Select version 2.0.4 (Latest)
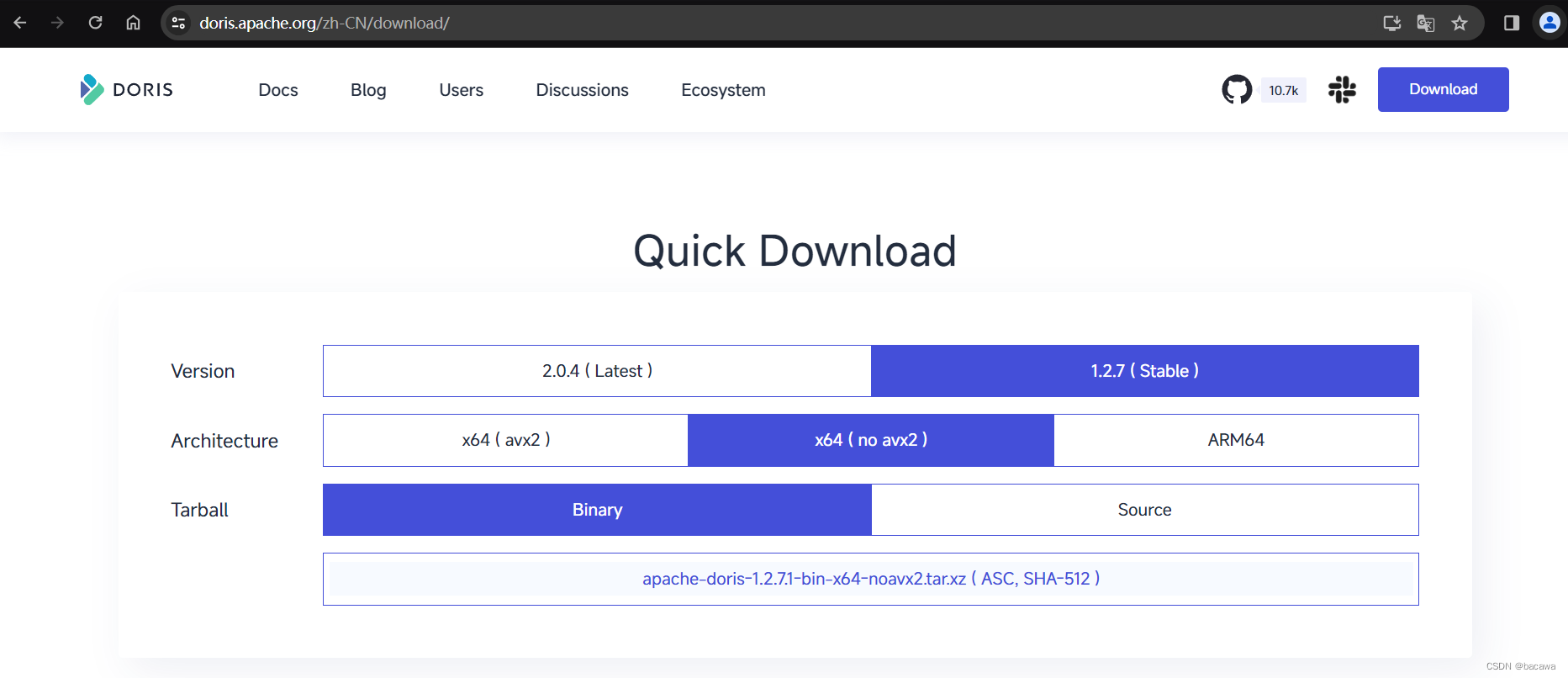Viewport: 1568px width, 678px height. point(597,371)
